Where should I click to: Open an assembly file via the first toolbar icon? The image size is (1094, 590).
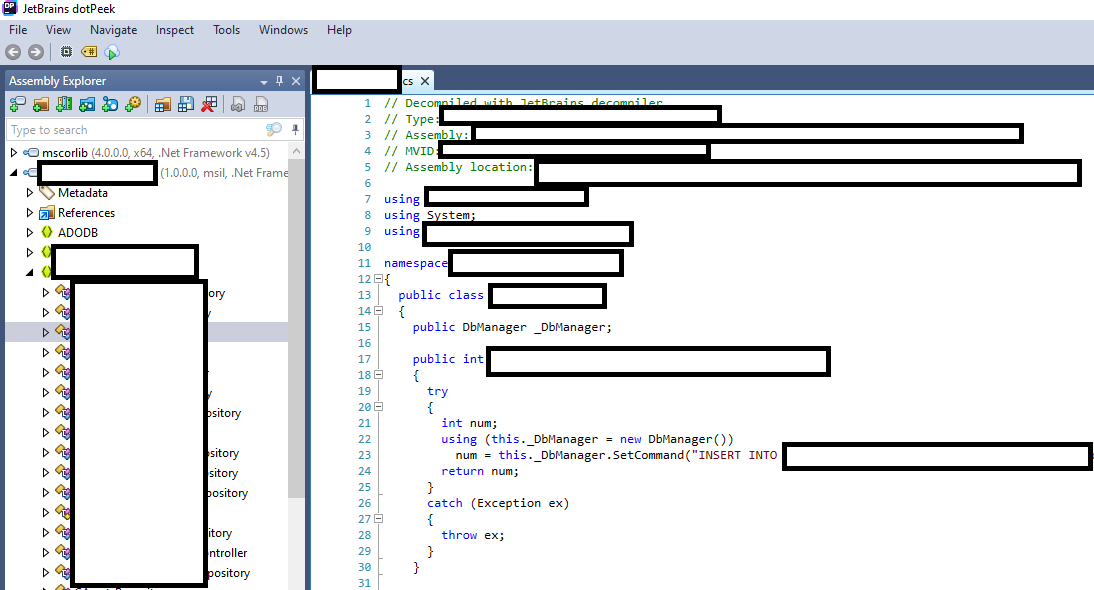tap(16, 103)
